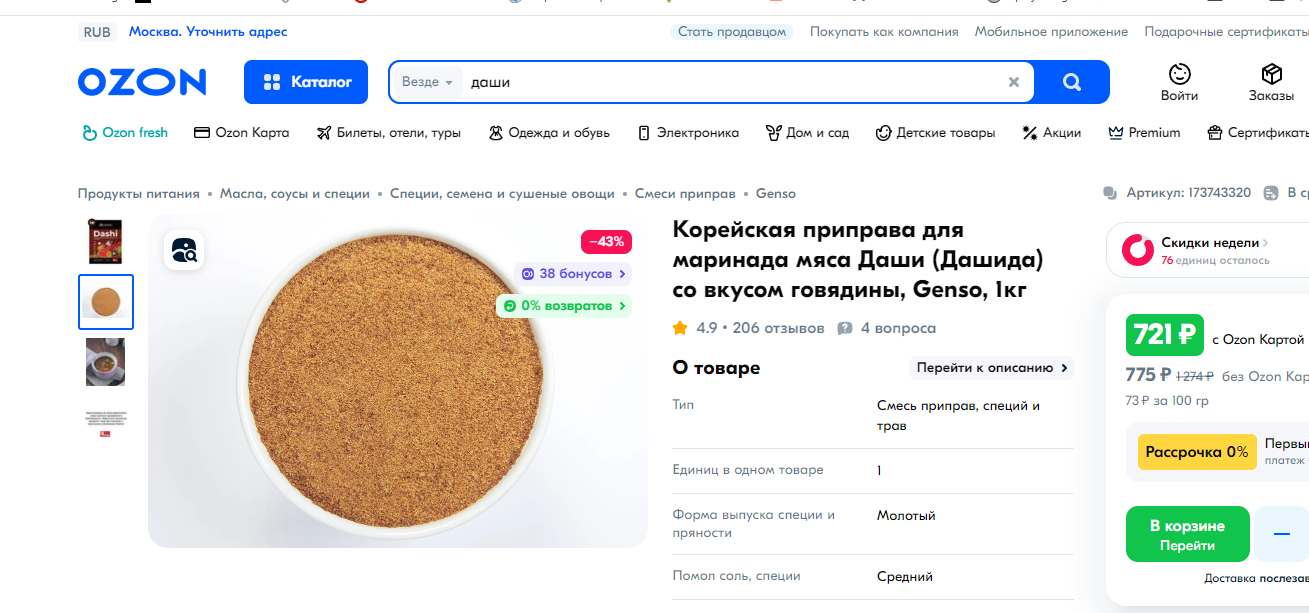Open Одежда и обувь category
Screen dimensions: 1309x613
548,133
